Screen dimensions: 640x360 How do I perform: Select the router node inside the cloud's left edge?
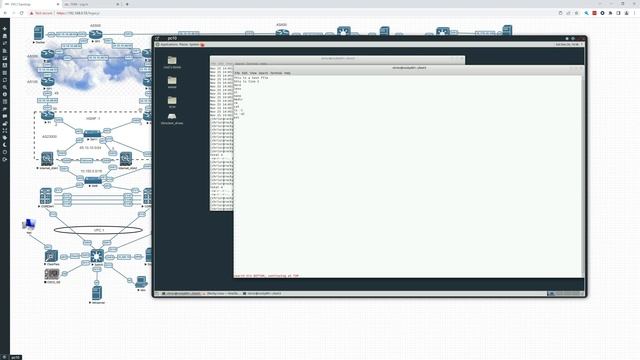48,53
